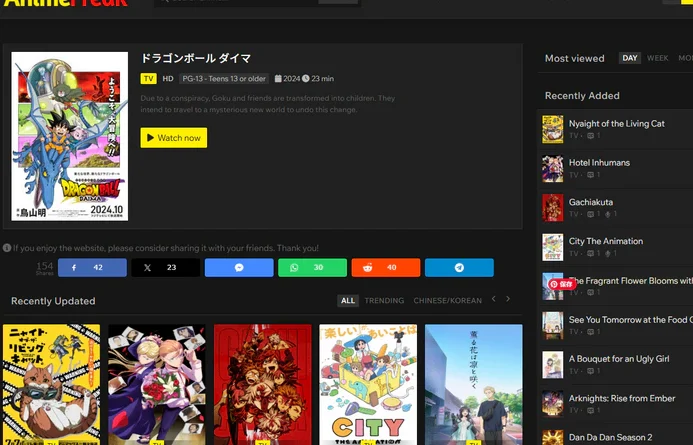Viewport: 693px width, 445px height.
Task: Select the DAY tab in Most viewed
Action: pyautogui.click(x=630, y=58)
